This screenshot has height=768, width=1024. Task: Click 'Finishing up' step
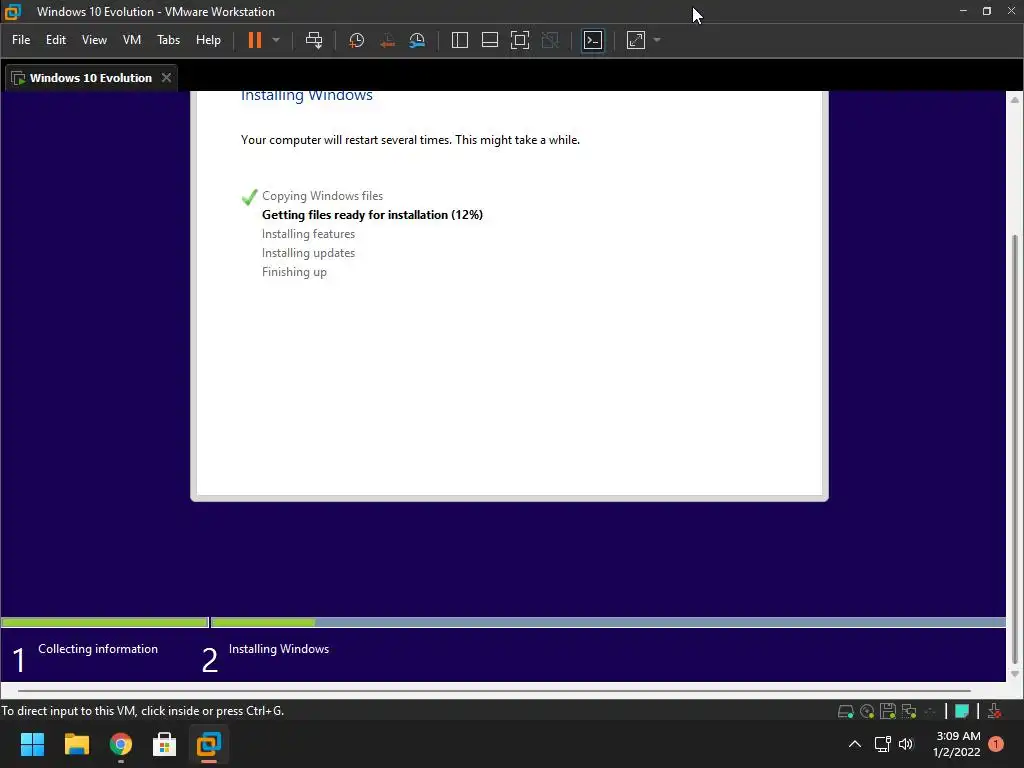point(294,272)
